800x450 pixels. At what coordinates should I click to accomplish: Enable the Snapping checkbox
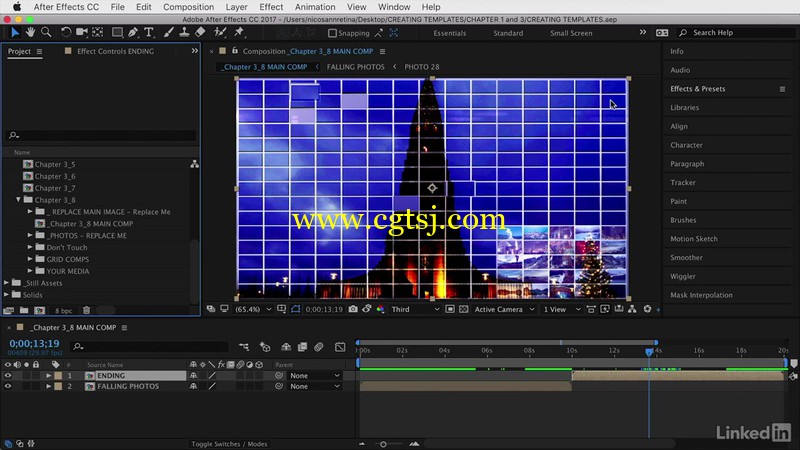tap(332, 33)
